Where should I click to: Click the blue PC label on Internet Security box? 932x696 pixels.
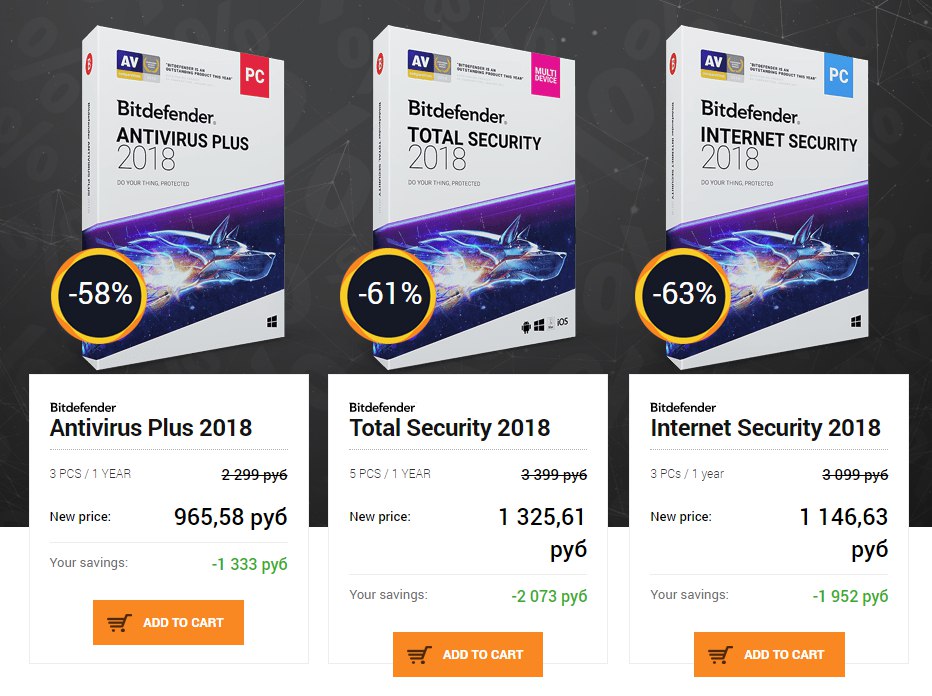[839, 75]
